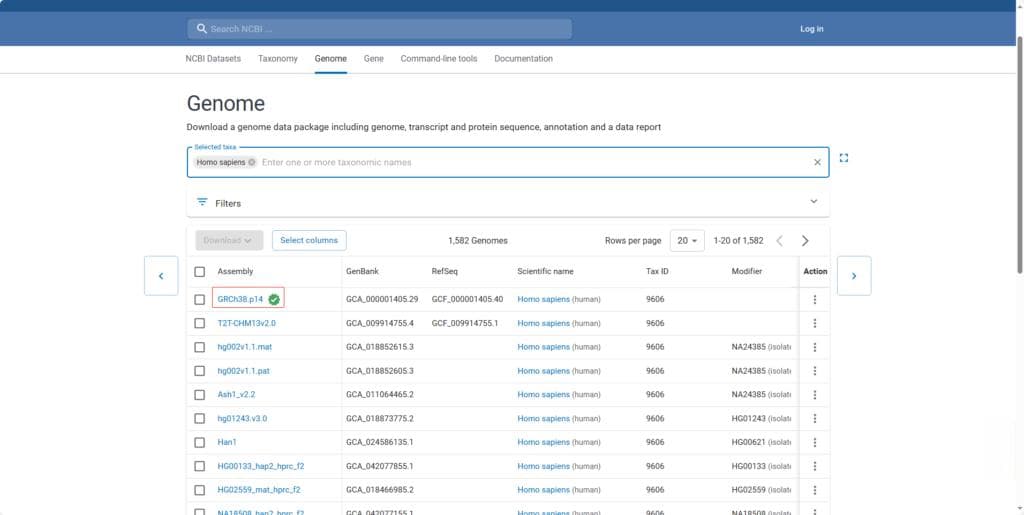Check the Han1 row checkbox
This screenshot has width=1024, height=515.
pos(200,443)
